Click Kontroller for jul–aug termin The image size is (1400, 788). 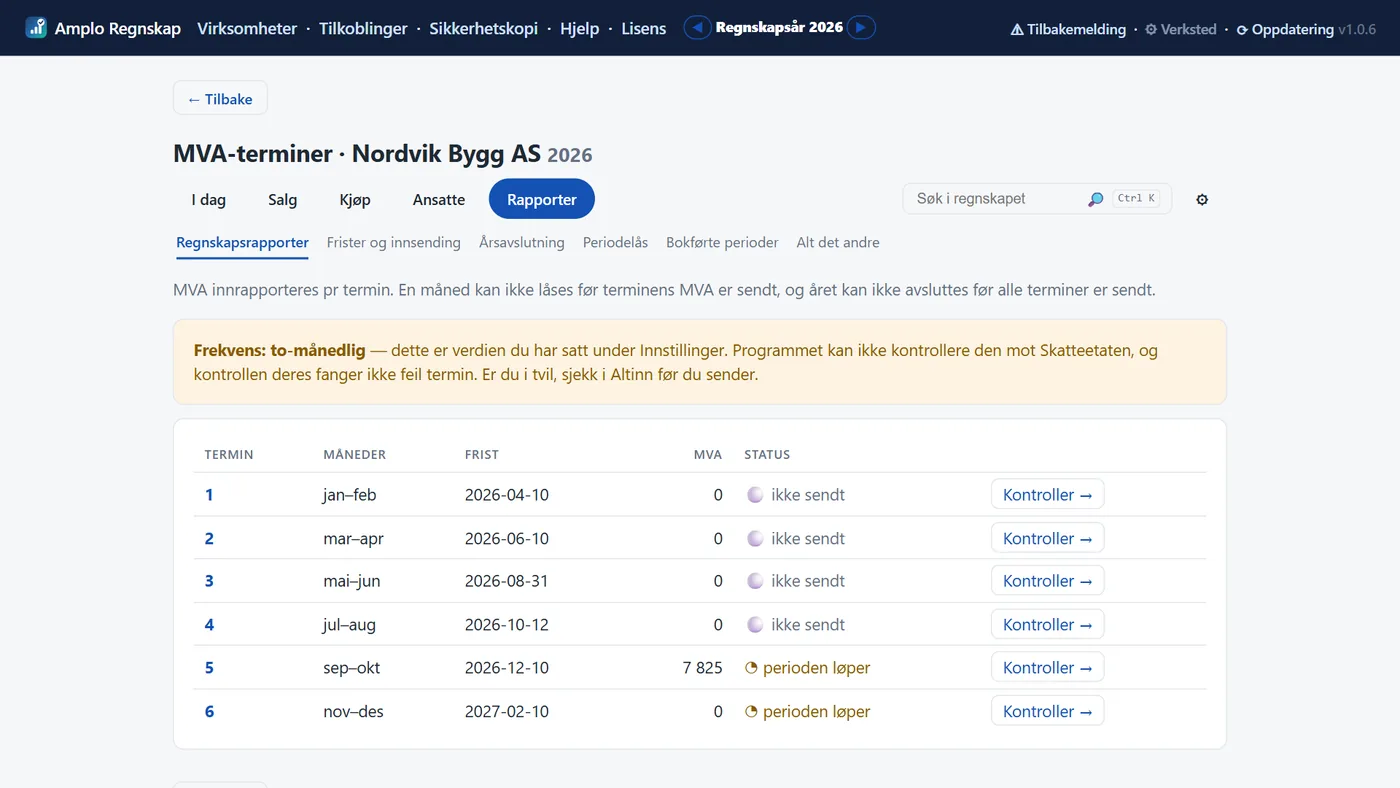[x=1047, y=625]
